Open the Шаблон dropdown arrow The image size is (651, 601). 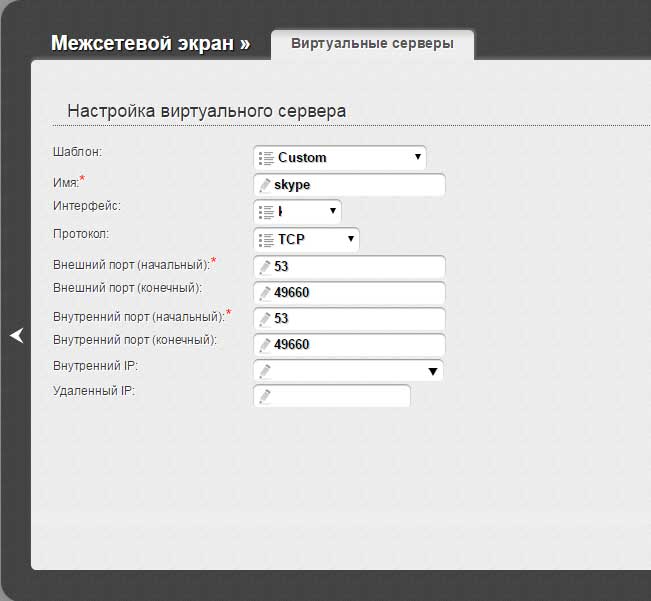click(x=417, y=158)
